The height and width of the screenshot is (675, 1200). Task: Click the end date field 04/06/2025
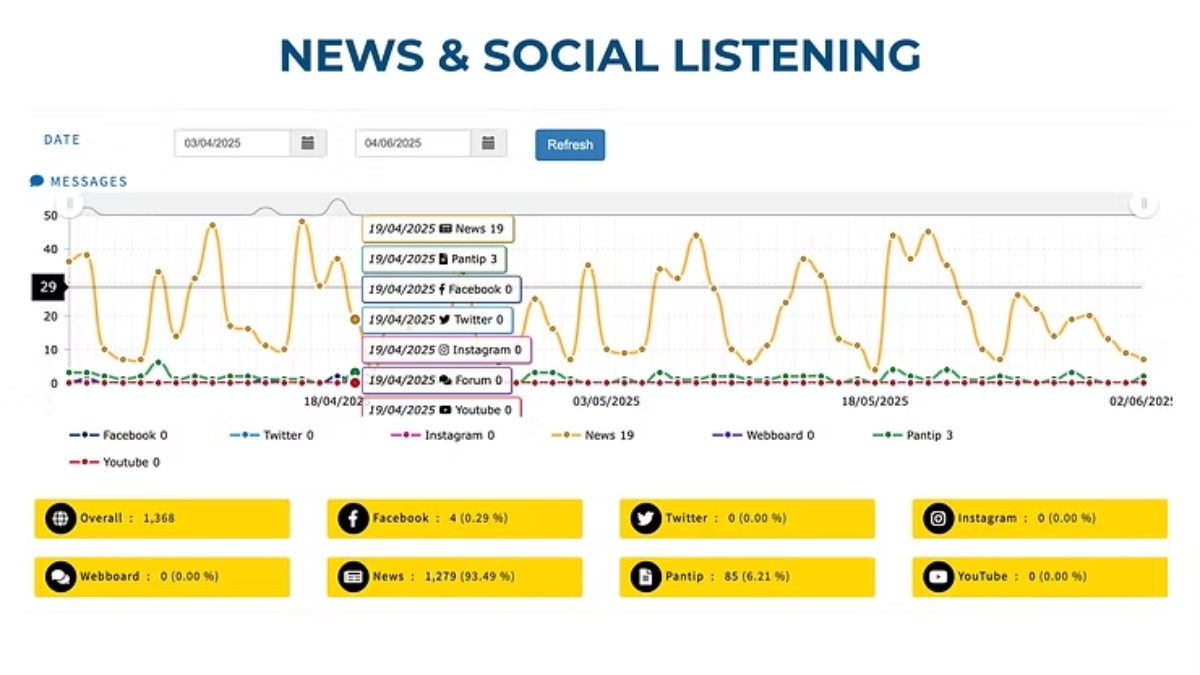[x=412, y=143]
